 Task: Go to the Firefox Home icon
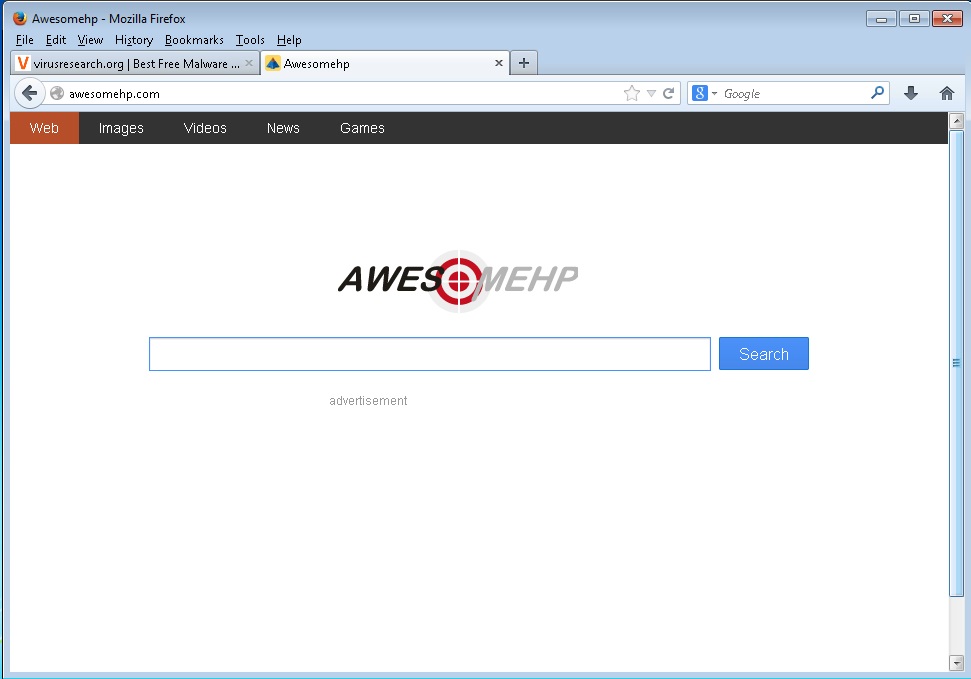[x=946, y=94]
